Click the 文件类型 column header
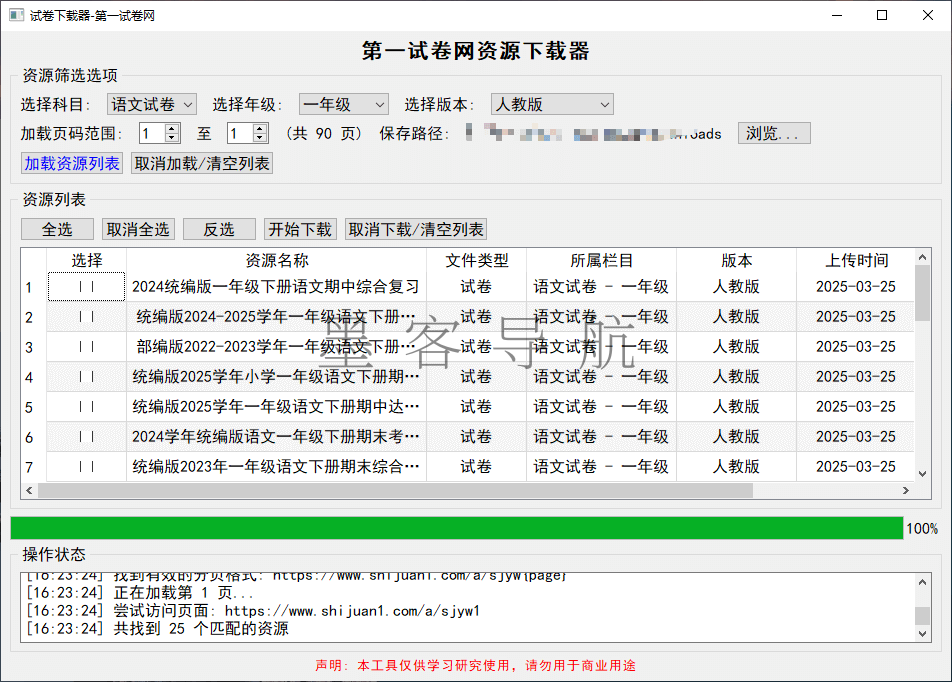 tap(477, 261)
